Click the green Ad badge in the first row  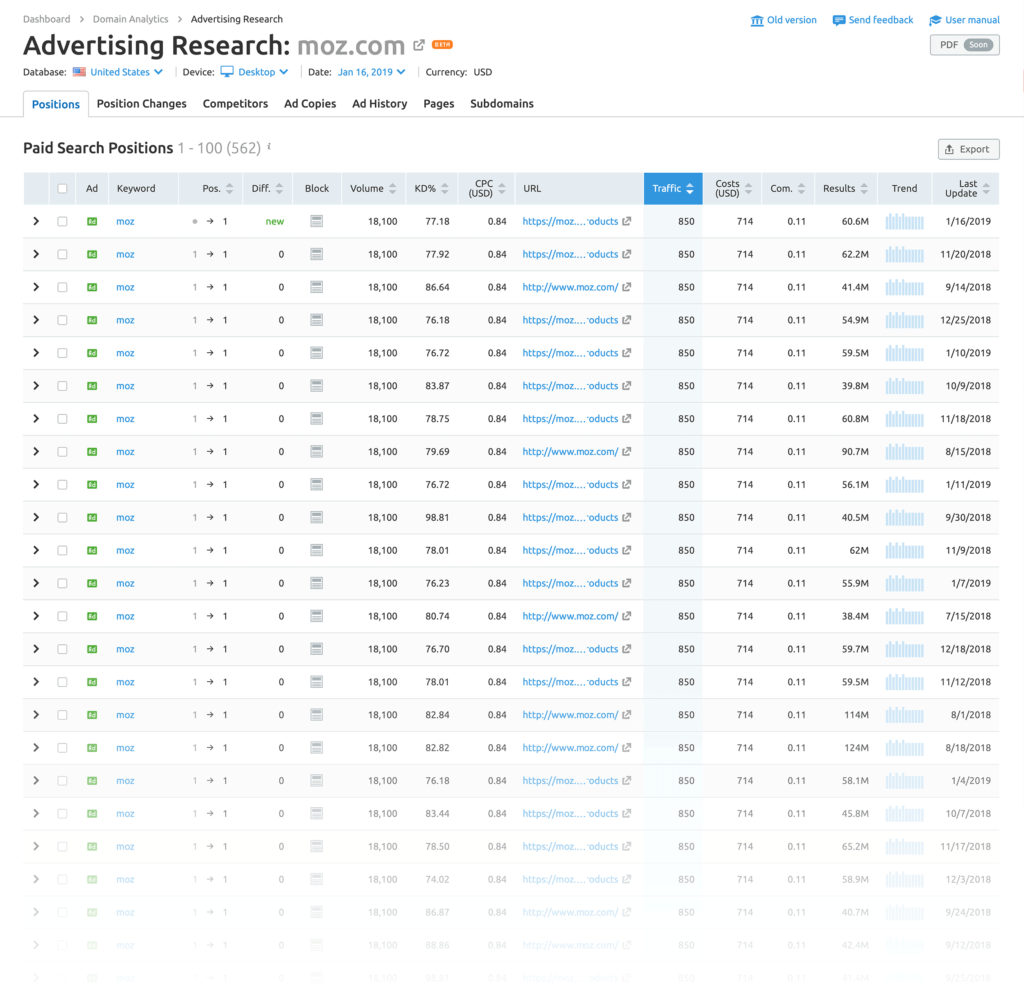click(91, 221)
